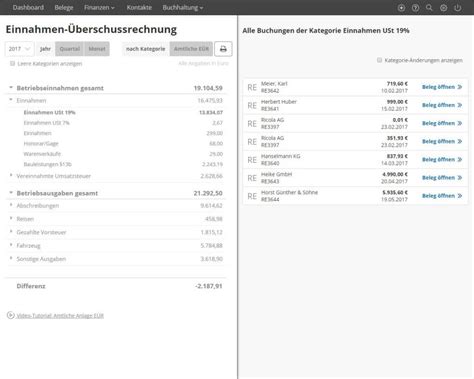This screenshot has width=474, height=379.
Task: Open Beleg öffnen for Heike GmbH
Action: (x=442, y=178)
